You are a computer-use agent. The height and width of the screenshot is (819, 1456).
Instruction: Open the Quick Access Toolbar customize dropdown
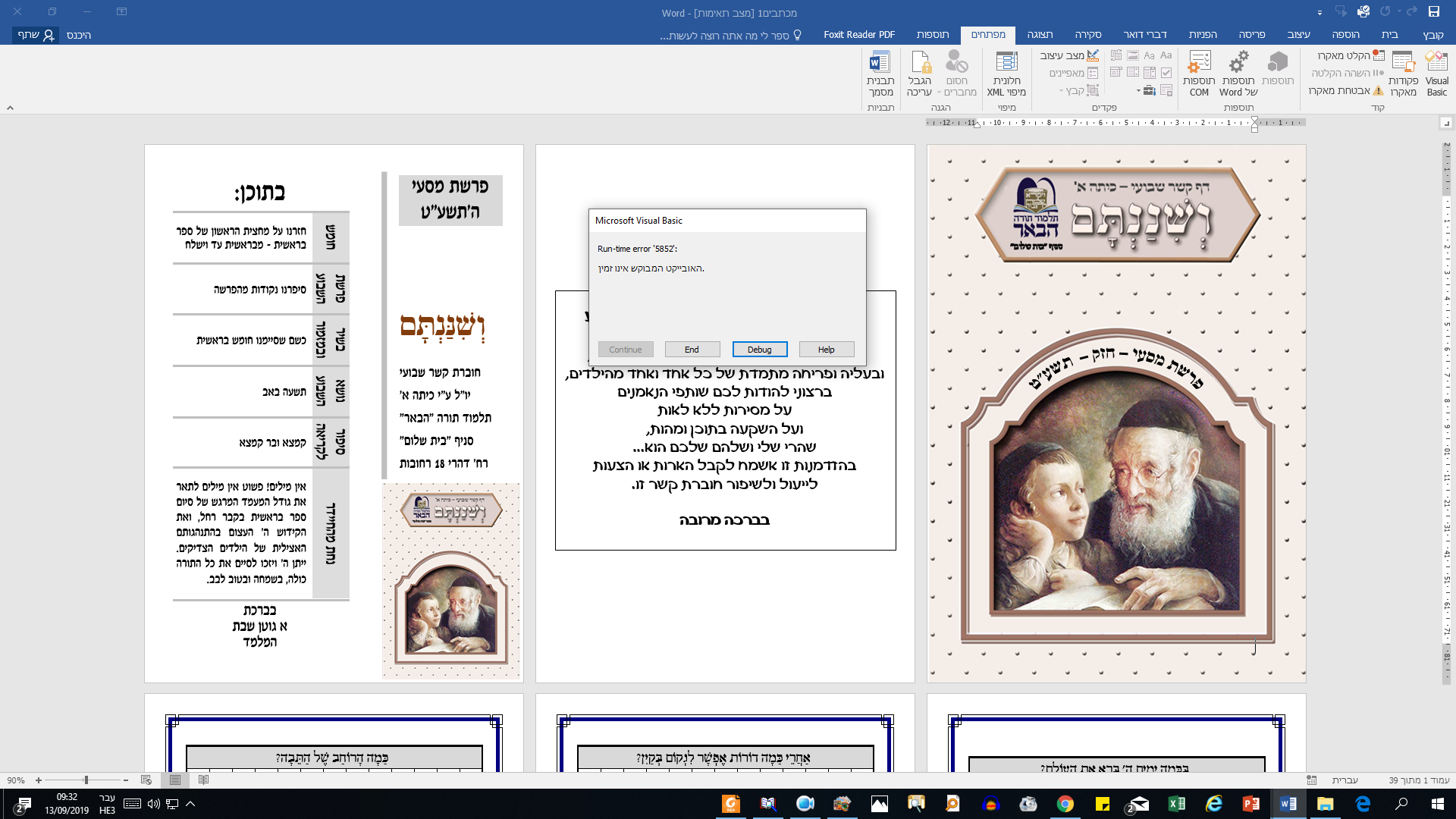pyautogui.click(x=1319, y=12)
